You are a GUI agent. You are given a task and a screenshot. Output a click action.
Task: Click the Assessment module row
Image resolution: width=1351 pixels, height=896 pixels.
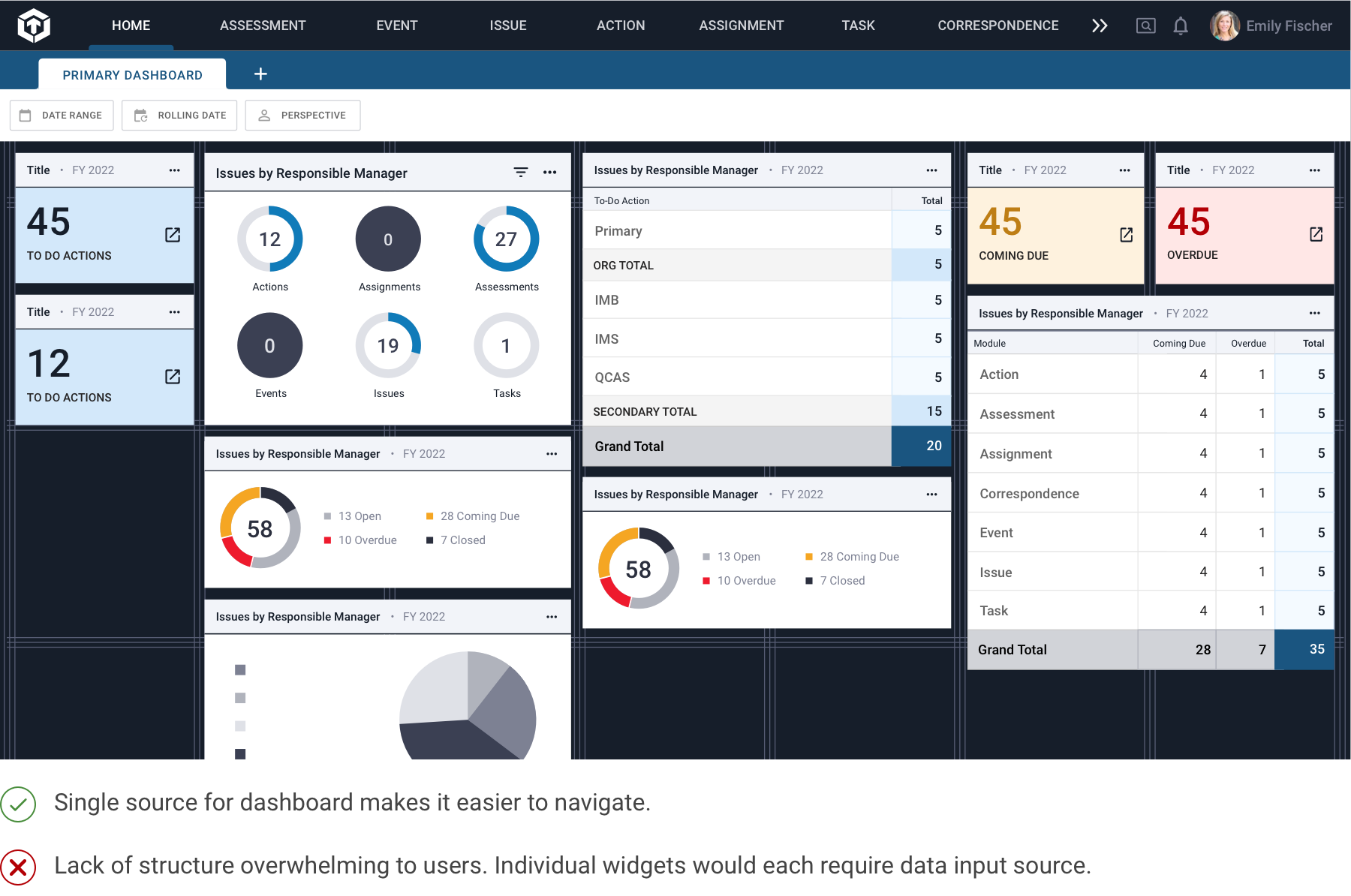(1151, 413)
